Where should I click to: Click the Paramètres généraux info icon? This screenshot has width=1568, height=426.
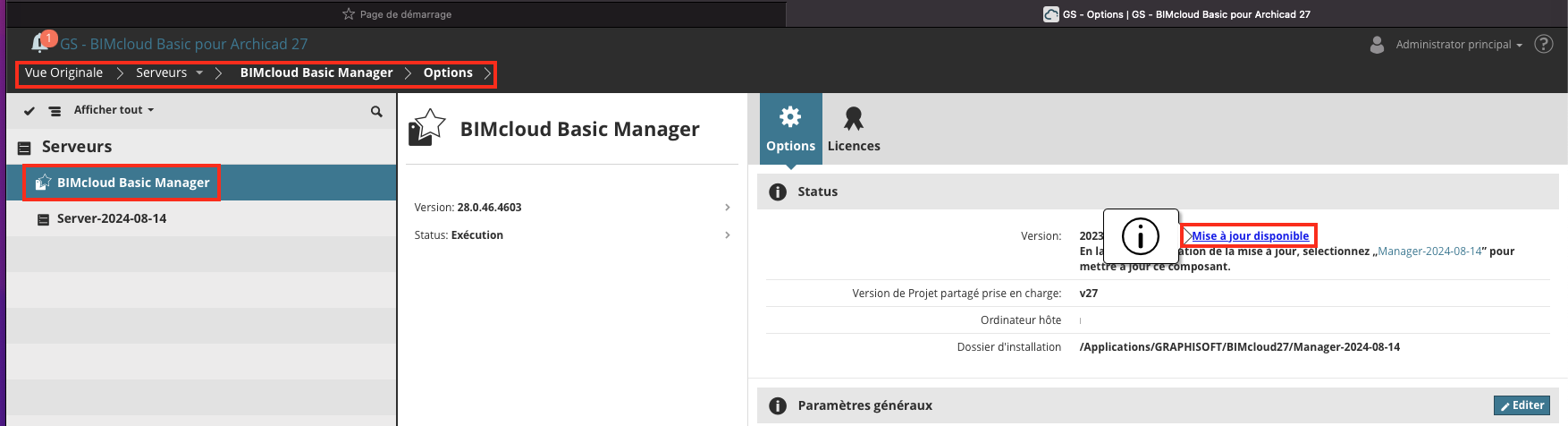(x=778, y=405)
